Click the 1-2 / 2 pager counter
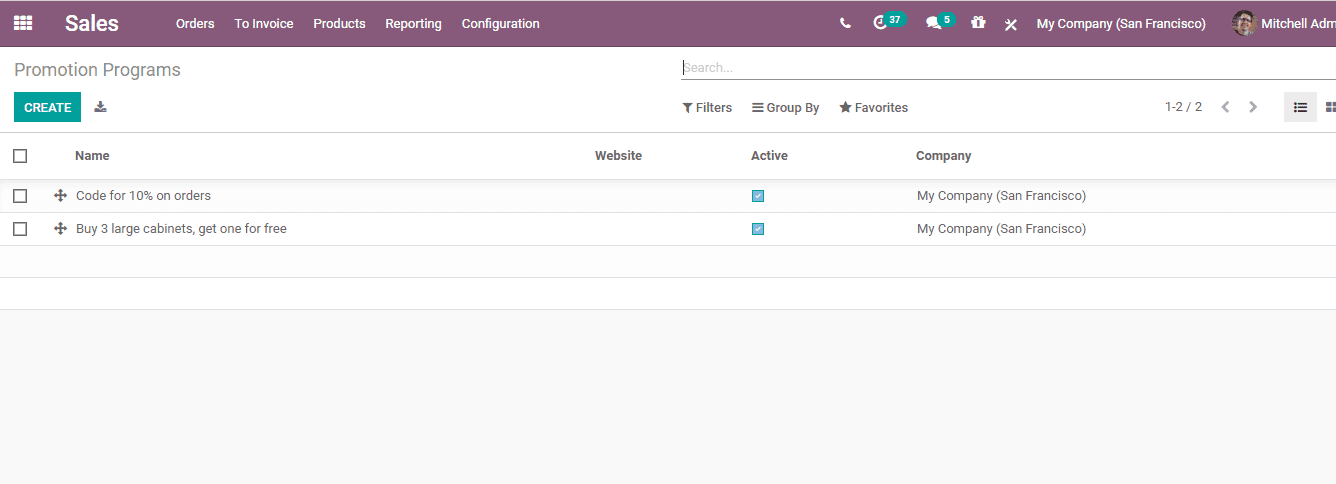The width and height of the screenshot is (1336, 484). 1183,107
